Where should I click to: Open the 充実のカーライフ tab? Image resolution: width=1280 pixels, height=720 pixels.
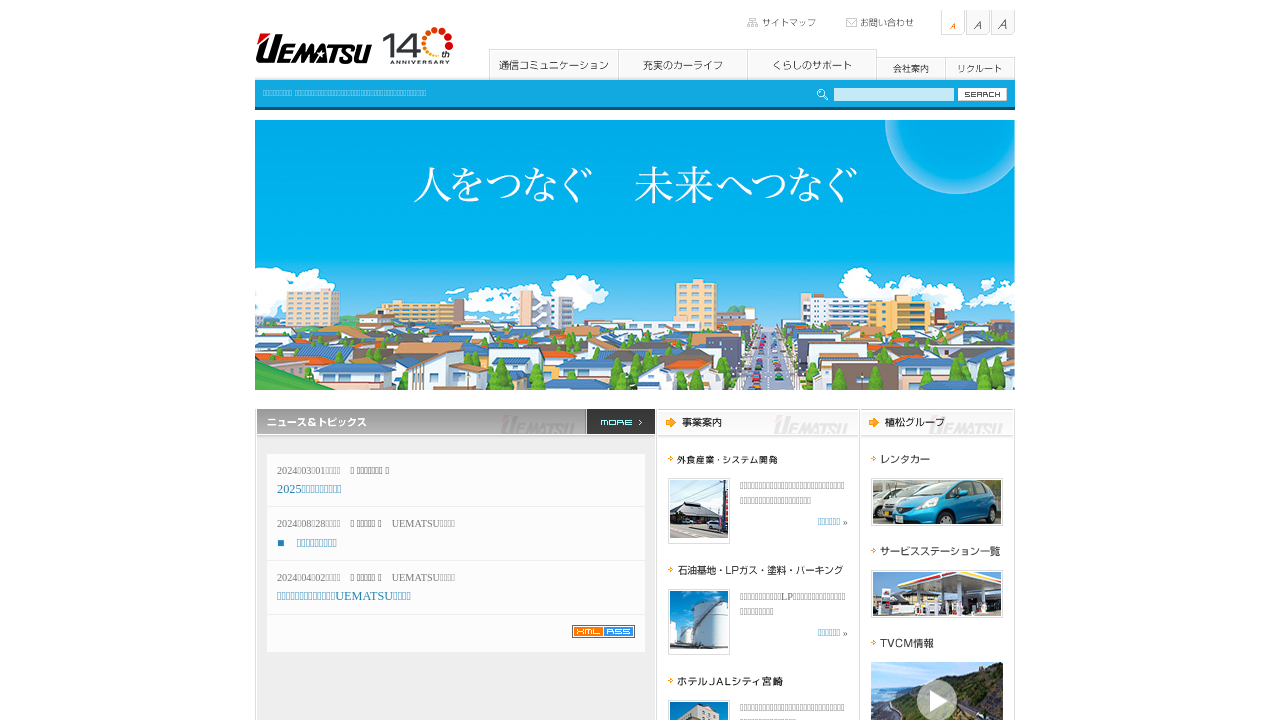[x=682, y=65]
